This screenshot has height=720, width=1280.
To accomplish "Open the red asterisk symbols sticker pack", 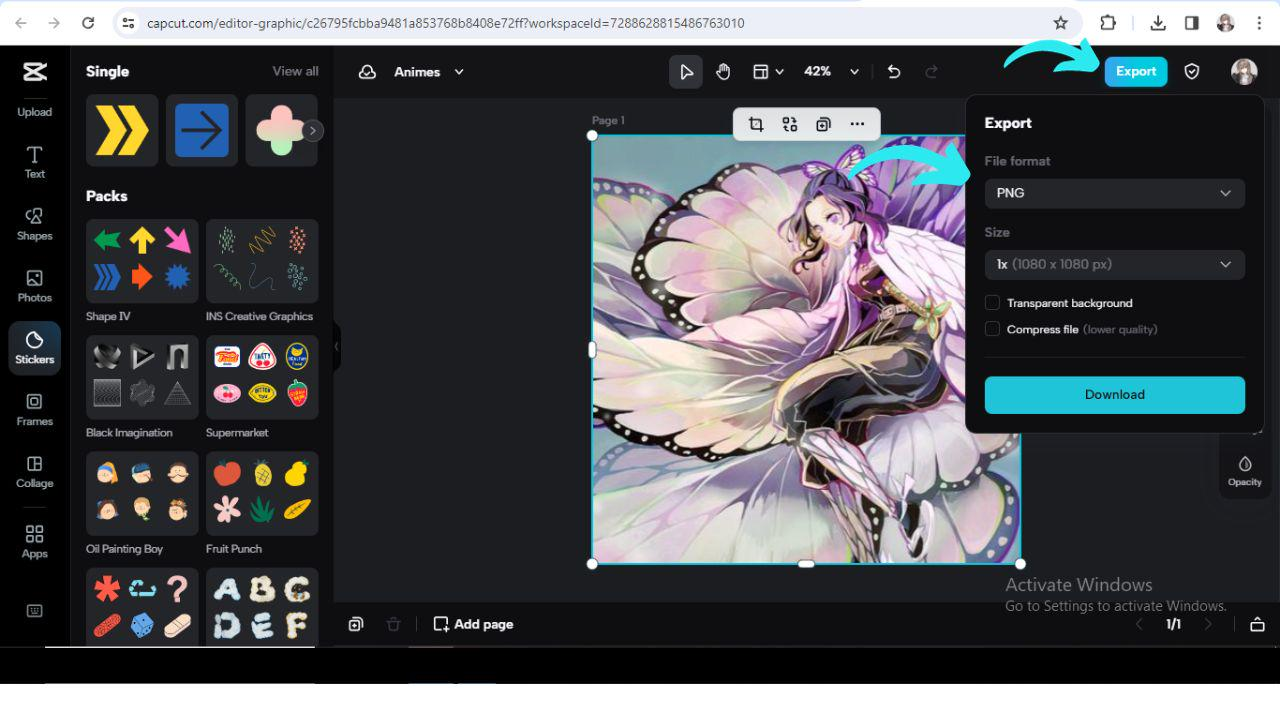I will tap(142, 607).
